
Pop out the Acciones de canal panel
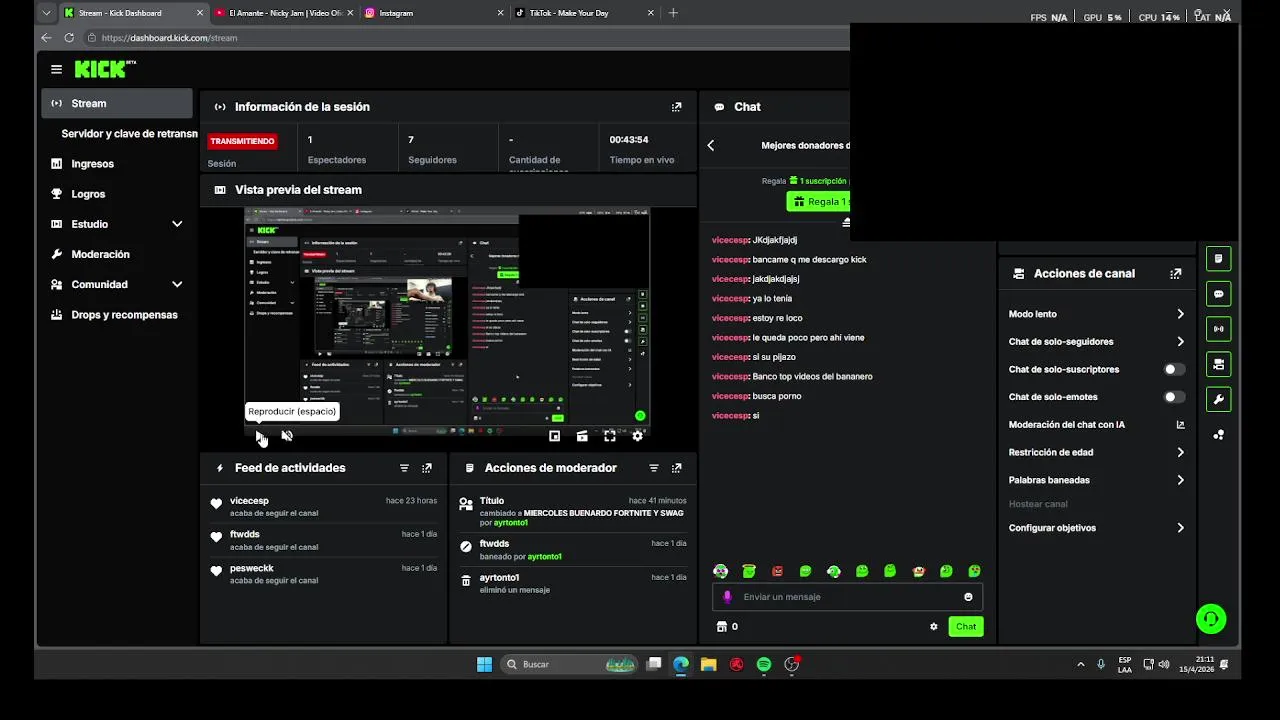(x=1176, y=274)
